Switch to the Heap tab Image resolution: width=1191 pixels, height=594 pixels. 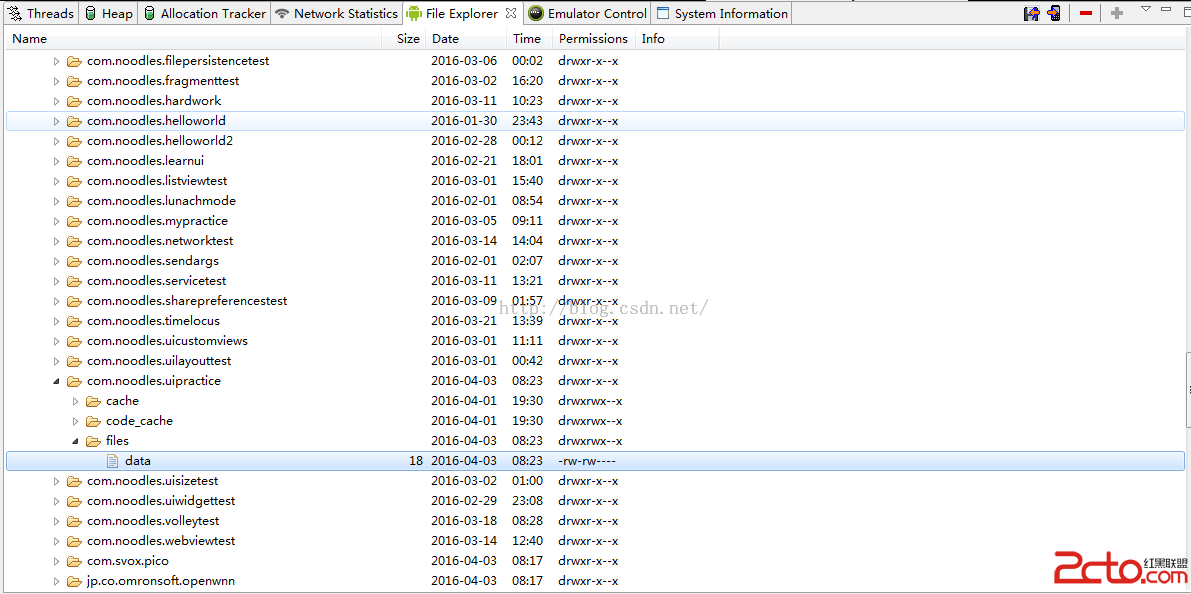point(109,14)
